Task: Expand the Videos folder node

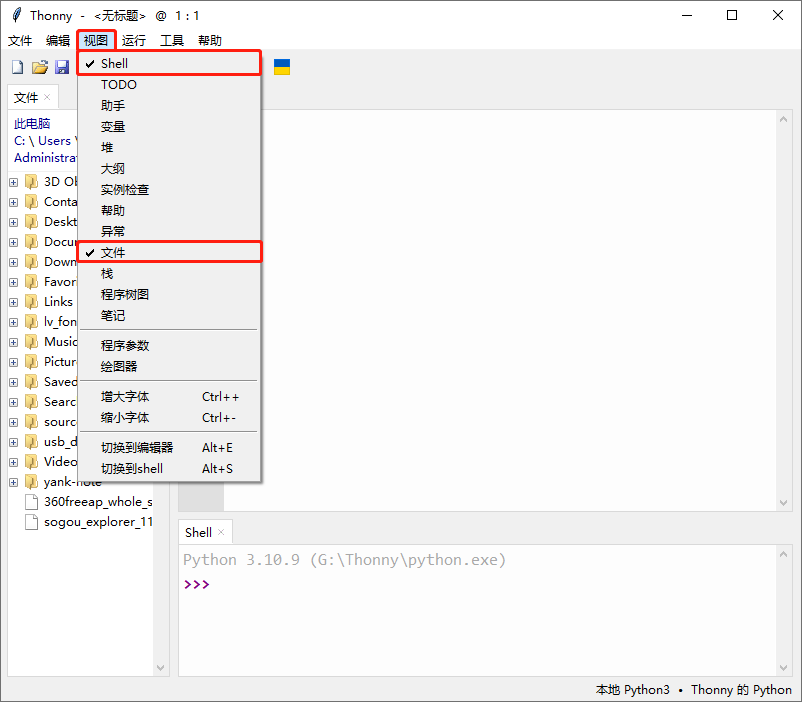Action: tap(14, 462)
